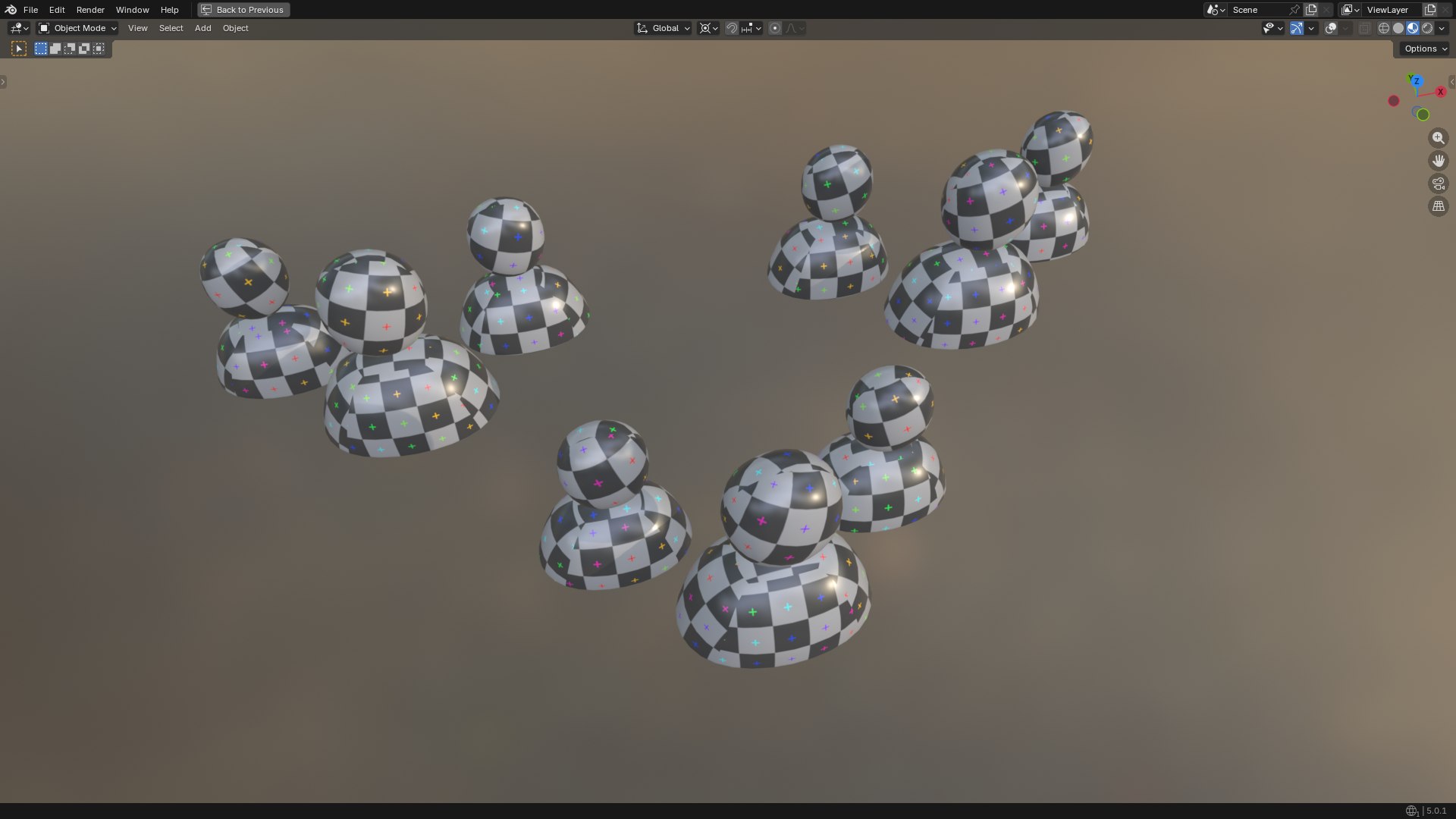1456x819 pixels.
Task: Open the snapping options dropdown
Action: (752, 28)
